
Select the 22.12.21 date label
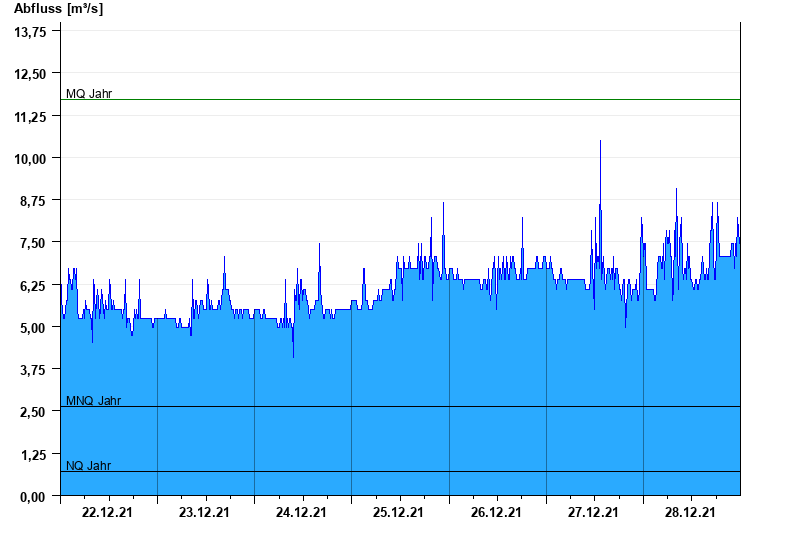[107, 512]
